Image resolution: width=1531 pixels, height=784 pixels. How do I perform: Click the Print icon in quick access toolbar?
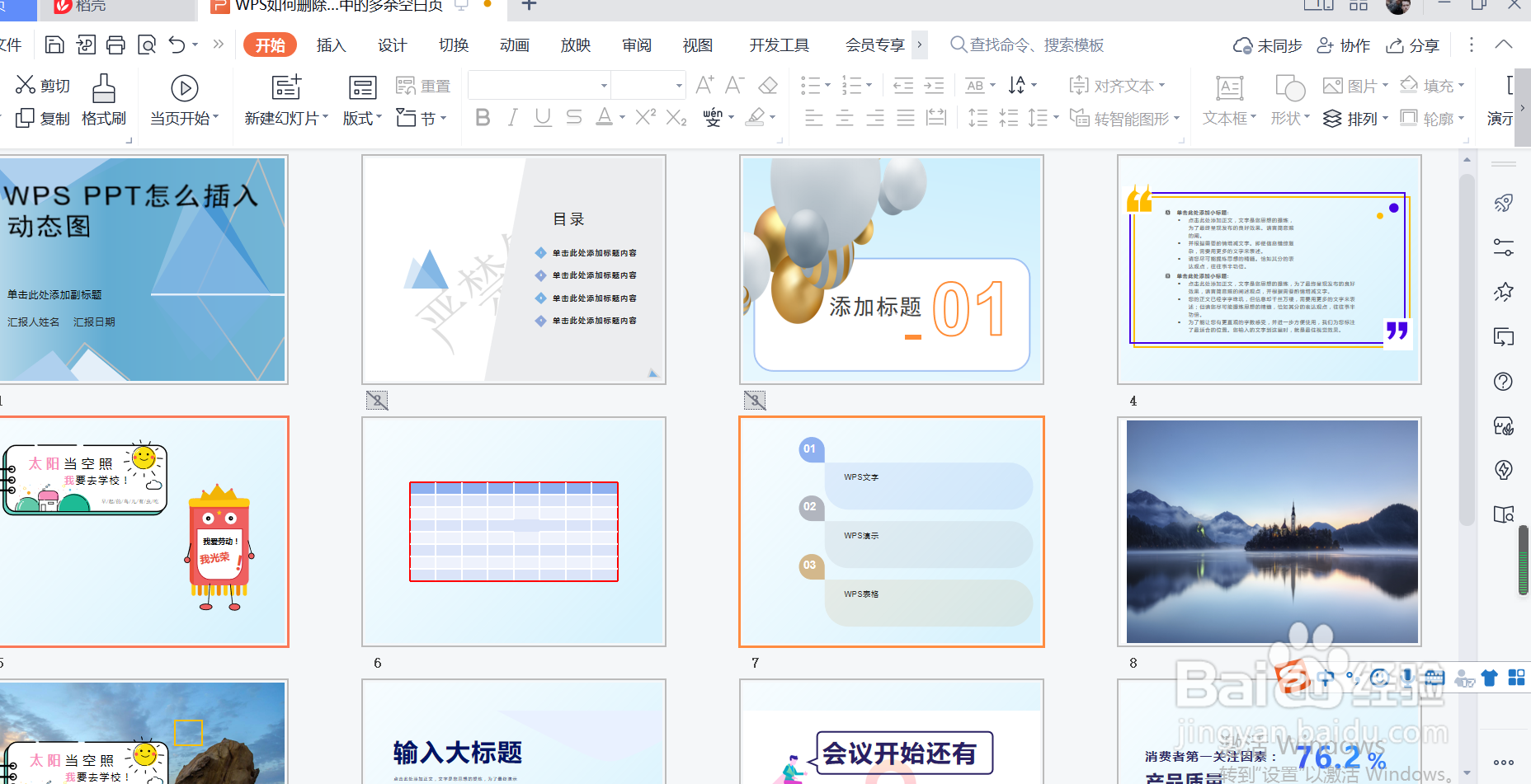tap(115, 45)
